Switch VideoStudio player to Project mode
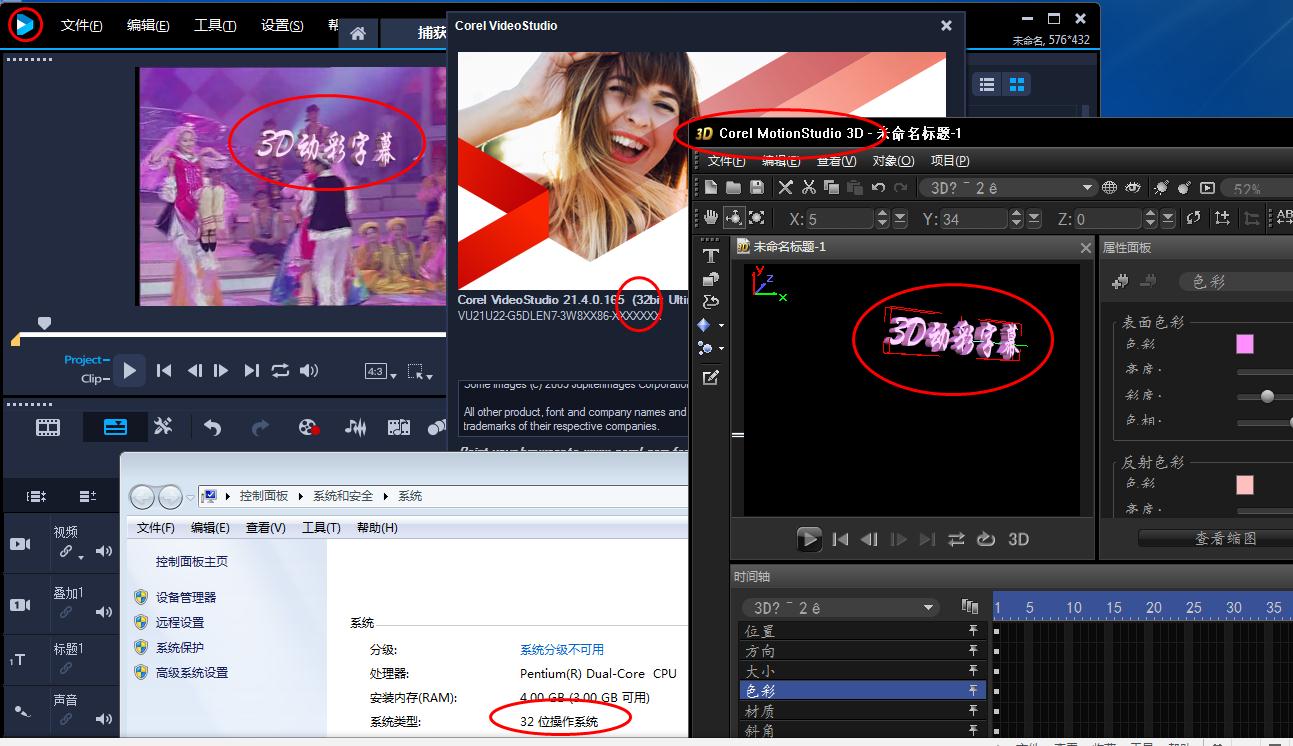This screenshot has width=1293, height=746. 87,360
